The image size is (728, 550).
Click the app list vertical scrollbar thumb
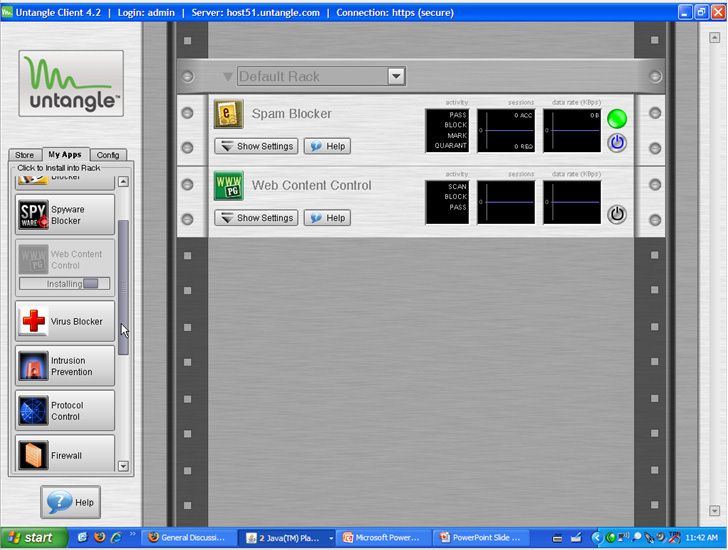point(124,288)
